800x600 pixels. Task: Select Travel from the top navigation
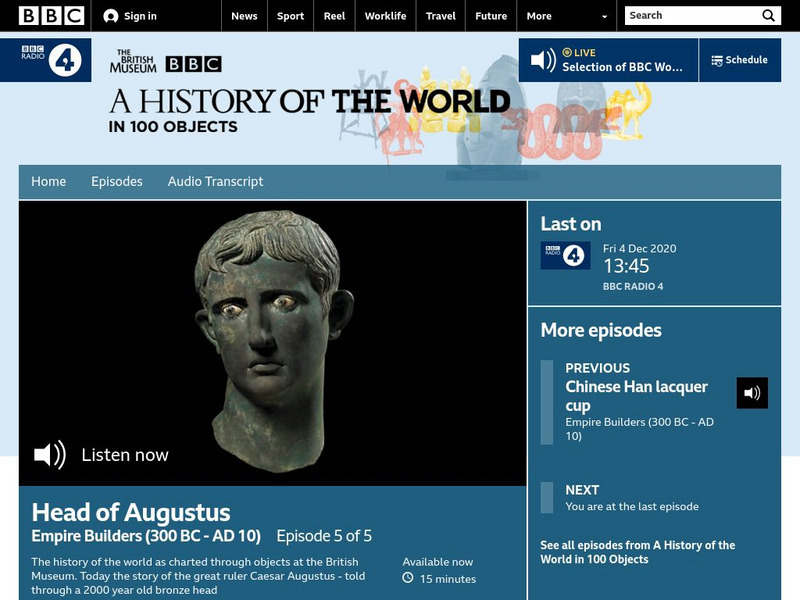[442, 16]
